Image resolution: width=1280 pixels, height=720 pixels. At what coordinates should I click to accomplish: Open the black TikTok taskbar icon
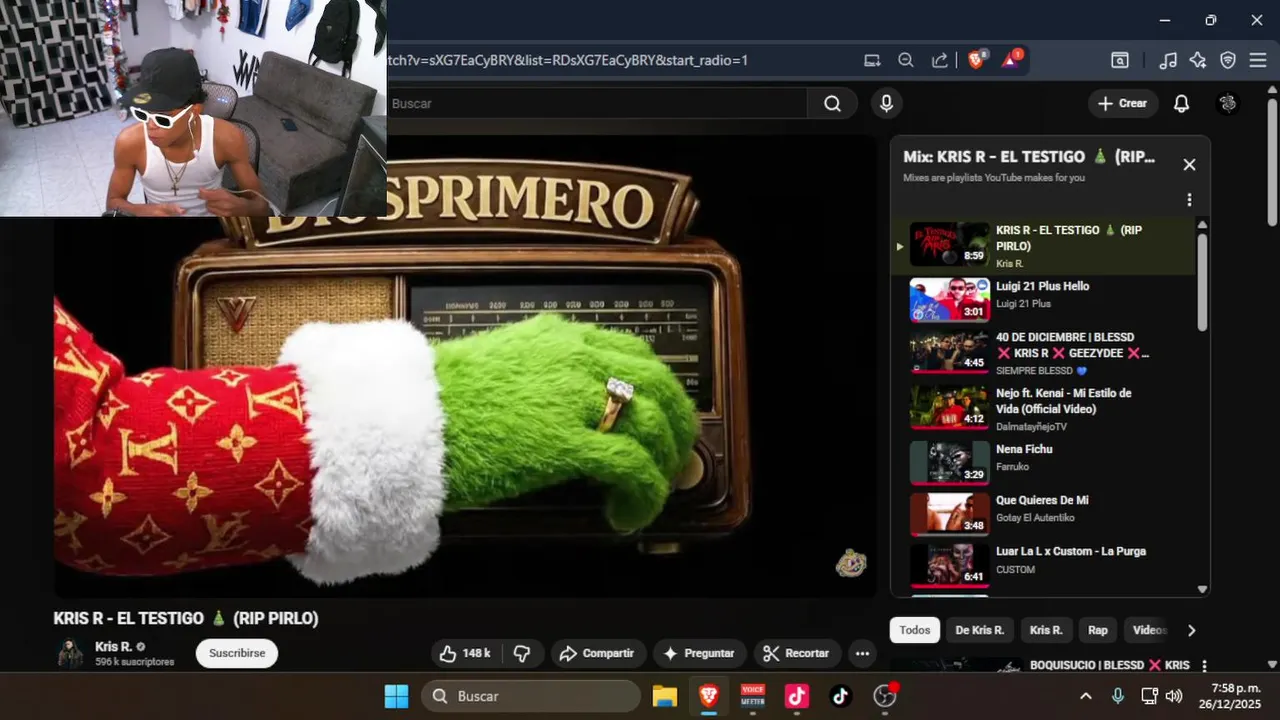[841, 696]
